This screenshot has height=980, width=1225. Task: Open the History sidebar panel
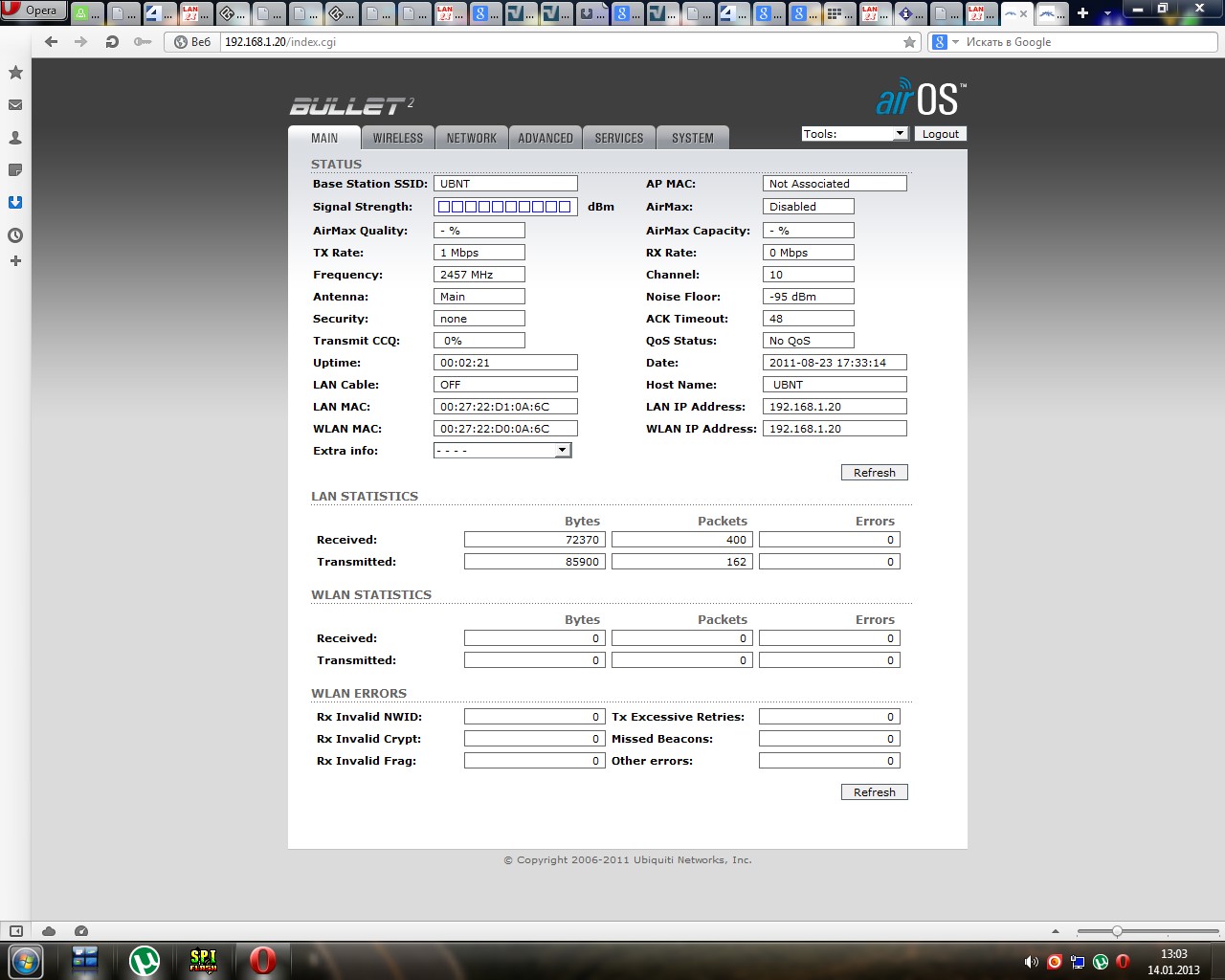[15, 235]
